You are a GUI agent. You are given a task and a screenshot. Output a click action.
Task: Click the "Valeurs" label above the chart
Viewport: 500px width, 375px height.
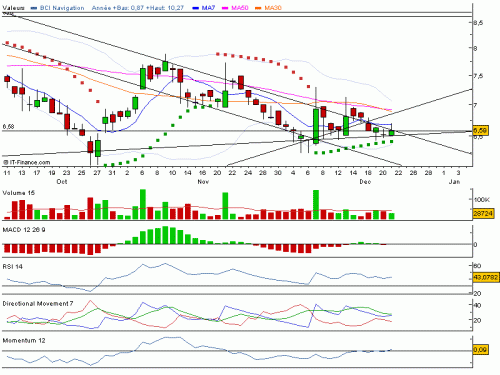(x=13, y=8)
